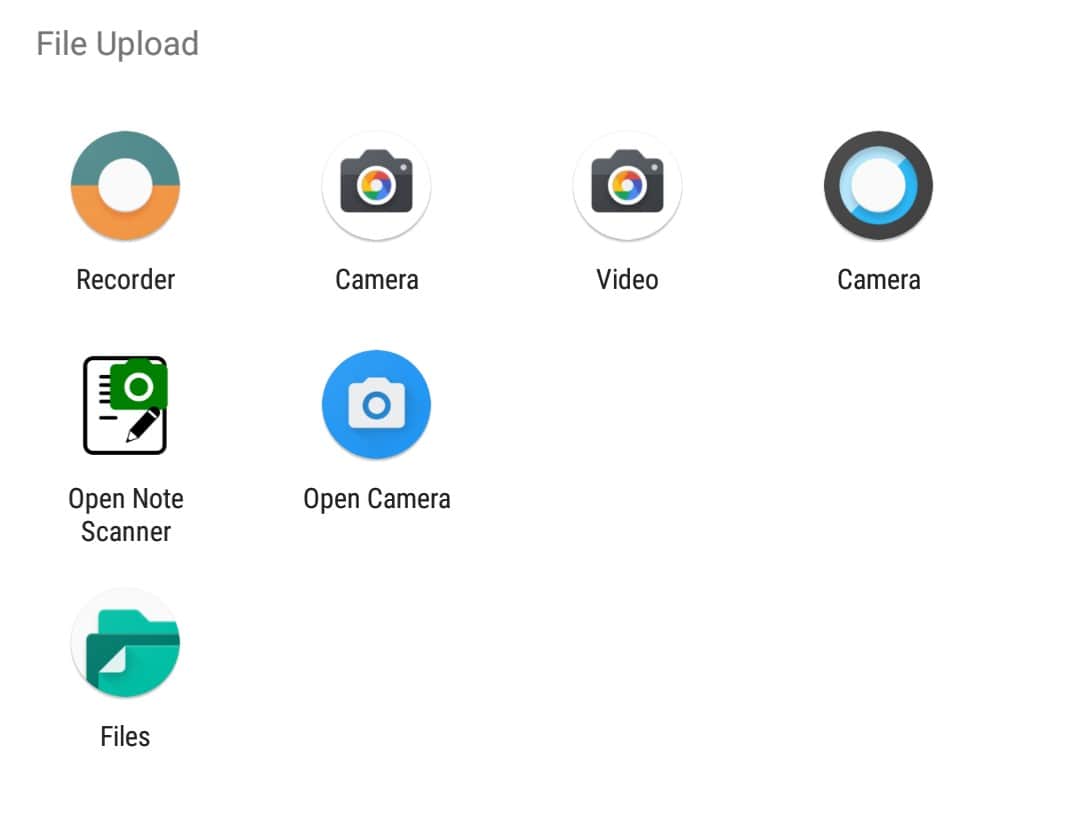The height and width of the screenshot is (830, 1078).
Task: Select the Video camera app icon
Action: tap(627, 185)
